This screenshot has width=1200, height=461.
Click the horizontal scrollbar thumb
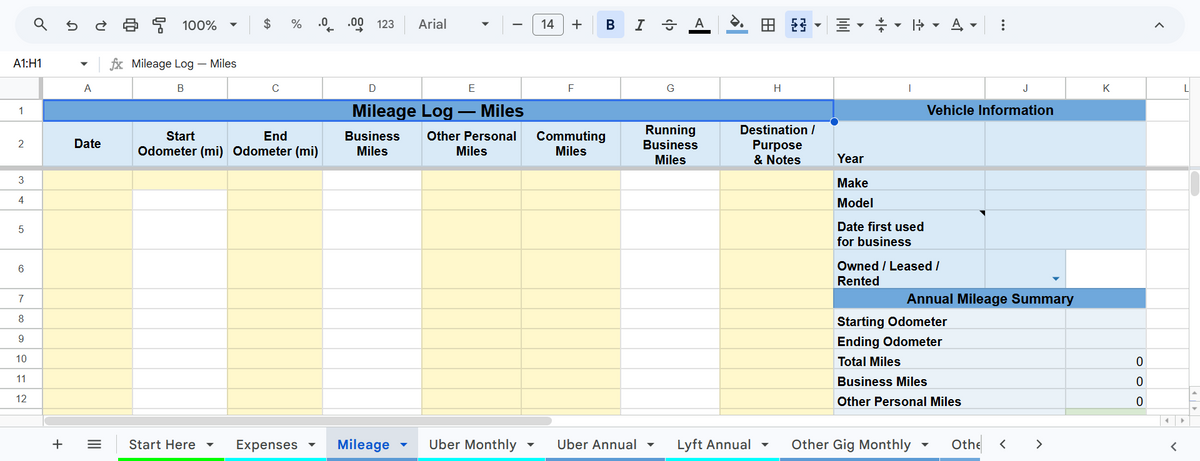[298, 421]
